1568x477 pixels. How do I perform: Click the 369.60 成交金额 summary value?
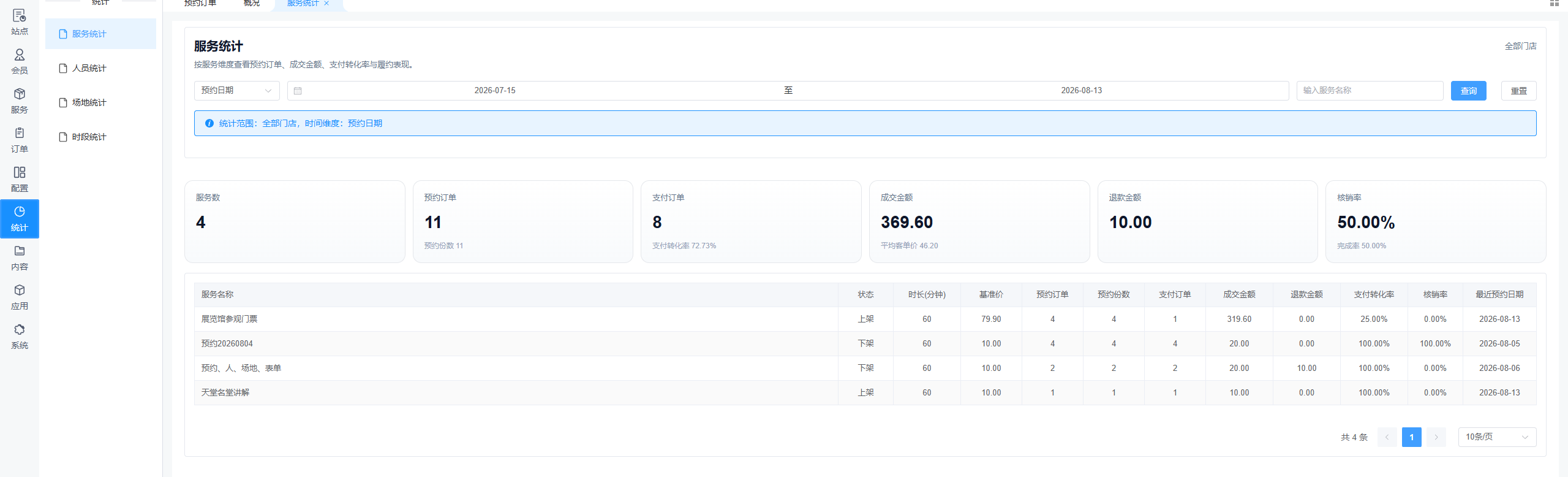click(x=907, y=223)
